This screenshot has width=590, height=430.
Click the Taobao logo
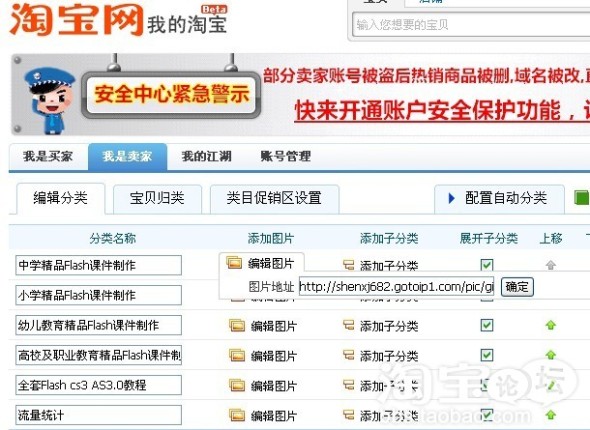pos(76,20)
